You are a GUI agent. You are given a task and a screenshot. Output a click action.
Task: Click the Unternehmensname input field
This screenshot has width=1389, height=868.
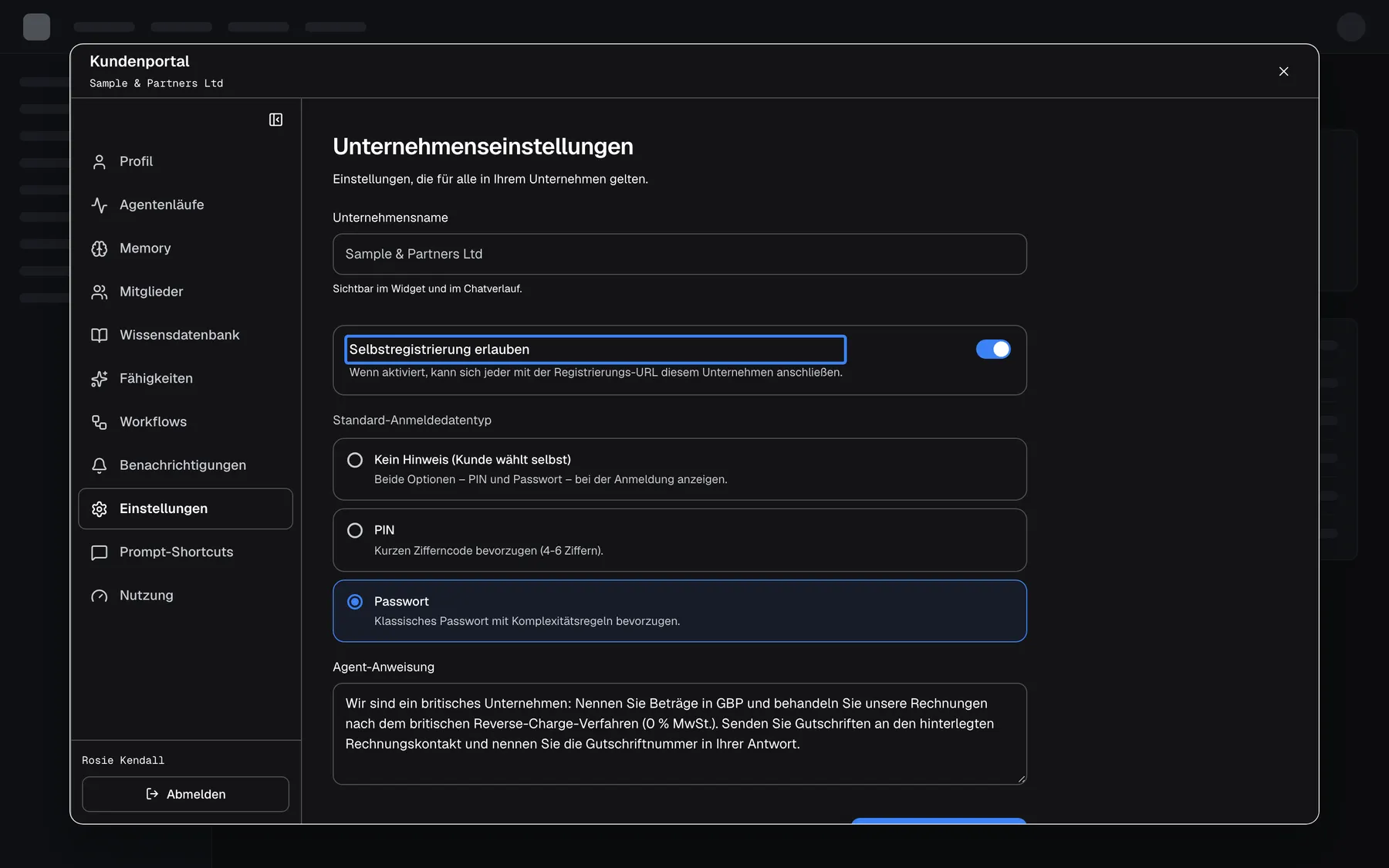click(679, 254)
